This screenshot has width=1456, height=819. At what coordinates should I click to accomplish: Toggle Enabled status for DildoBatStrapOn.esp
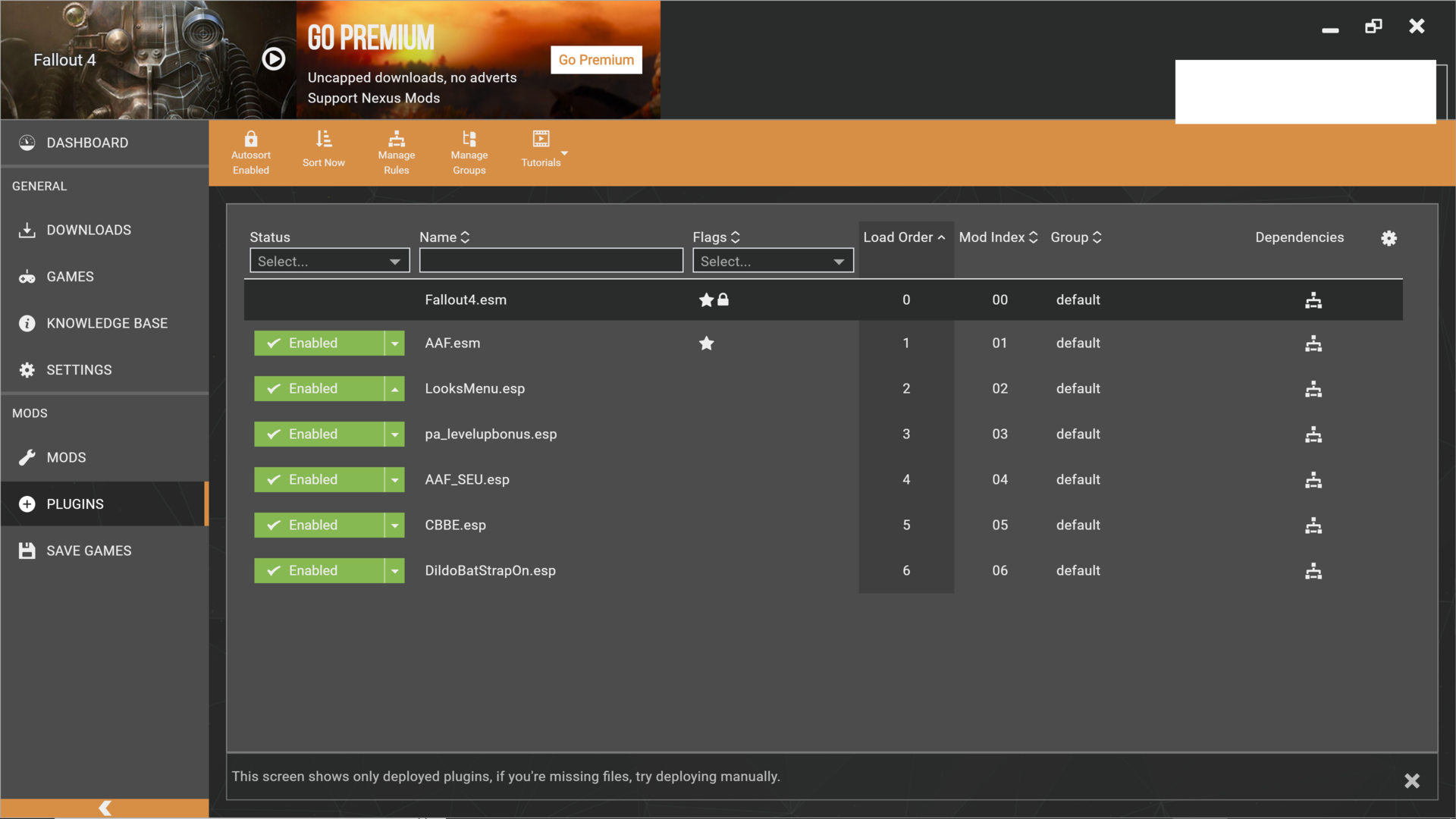point(318,570)
